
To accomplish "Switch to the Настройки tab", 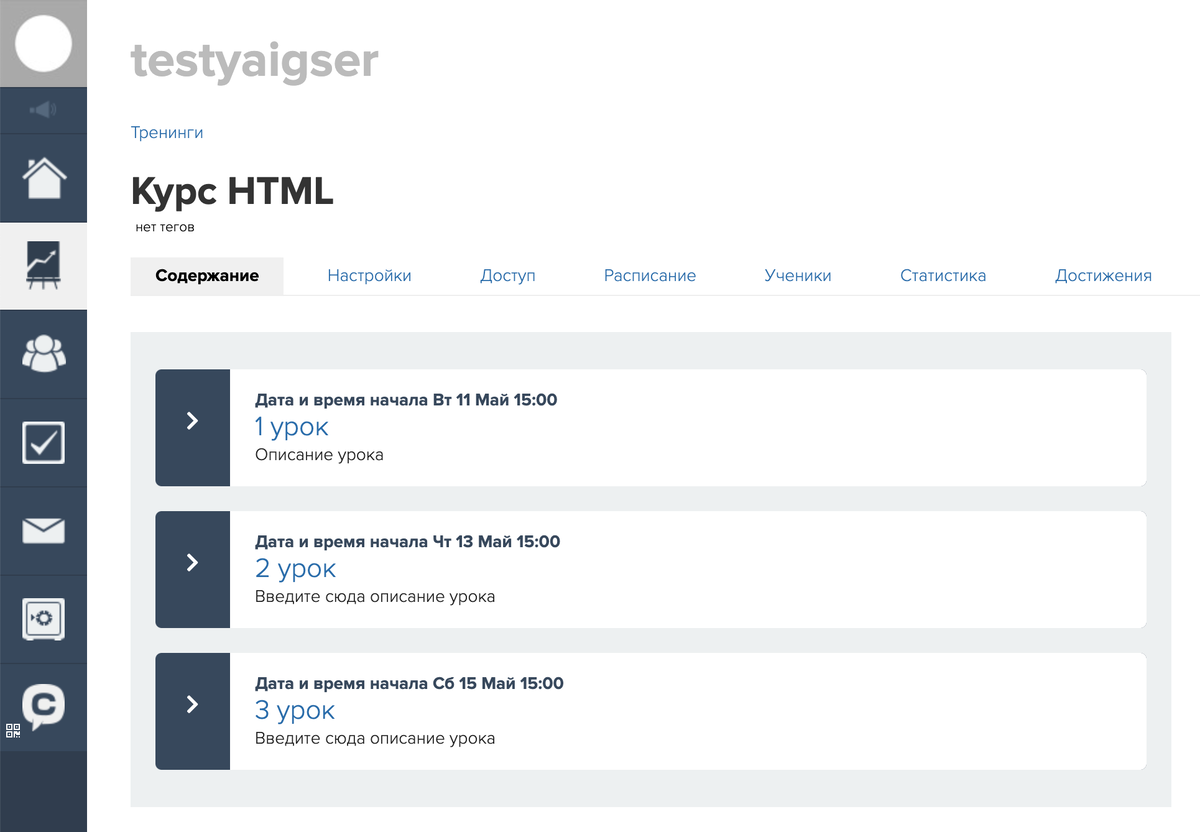I will [369, 276].
